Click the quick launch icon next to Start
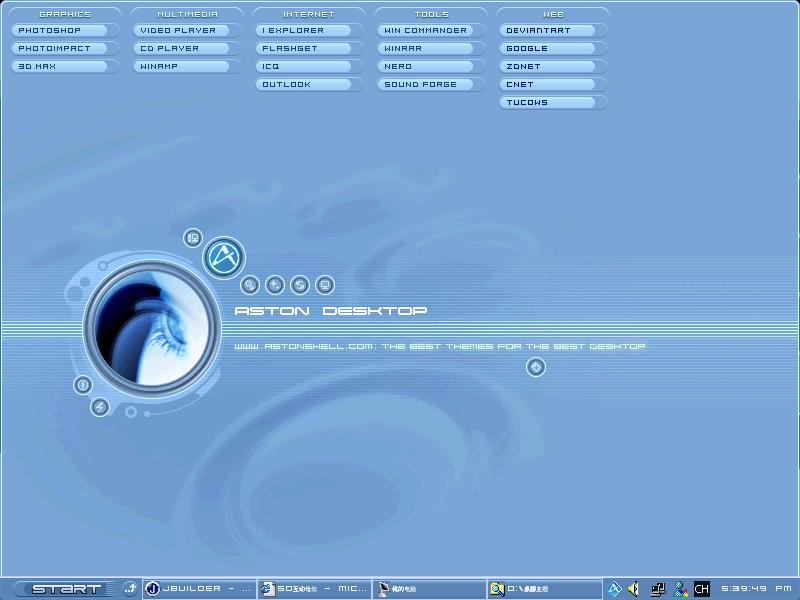The image size is (800, 600). (x=129, y=589)
